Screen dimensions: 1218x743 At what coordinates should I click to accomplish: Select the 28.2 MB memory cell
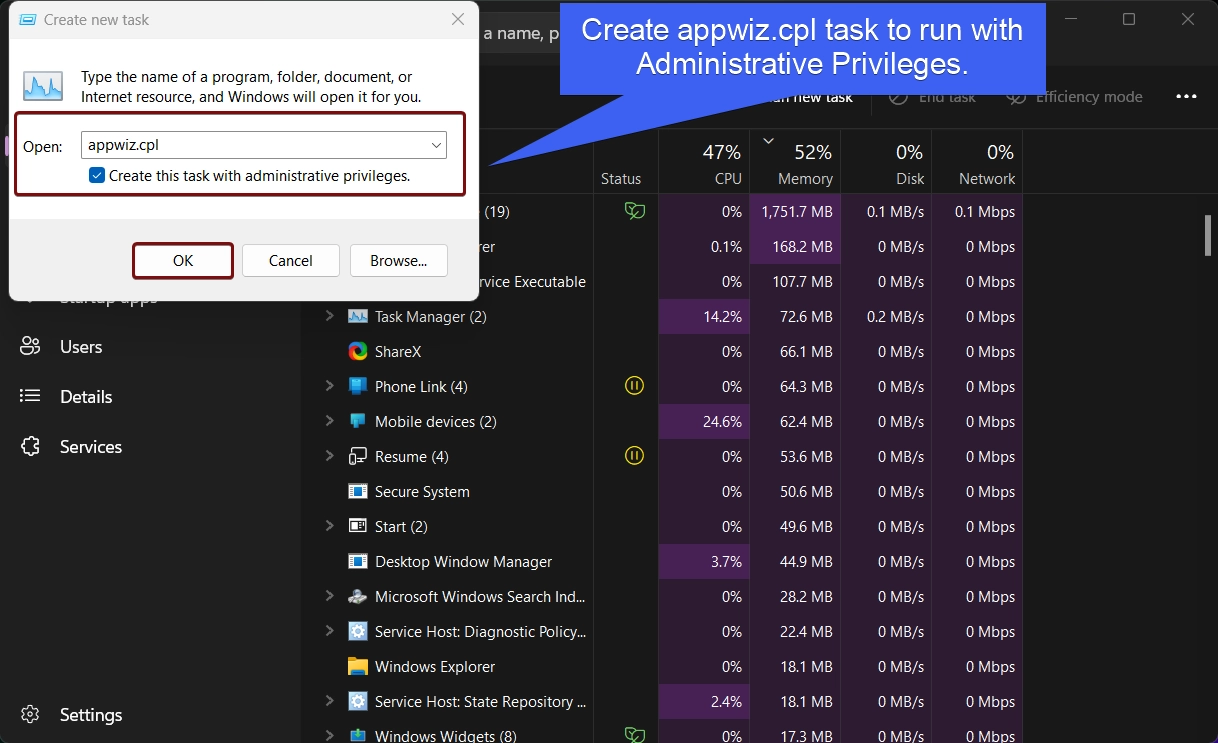point(795,596)
